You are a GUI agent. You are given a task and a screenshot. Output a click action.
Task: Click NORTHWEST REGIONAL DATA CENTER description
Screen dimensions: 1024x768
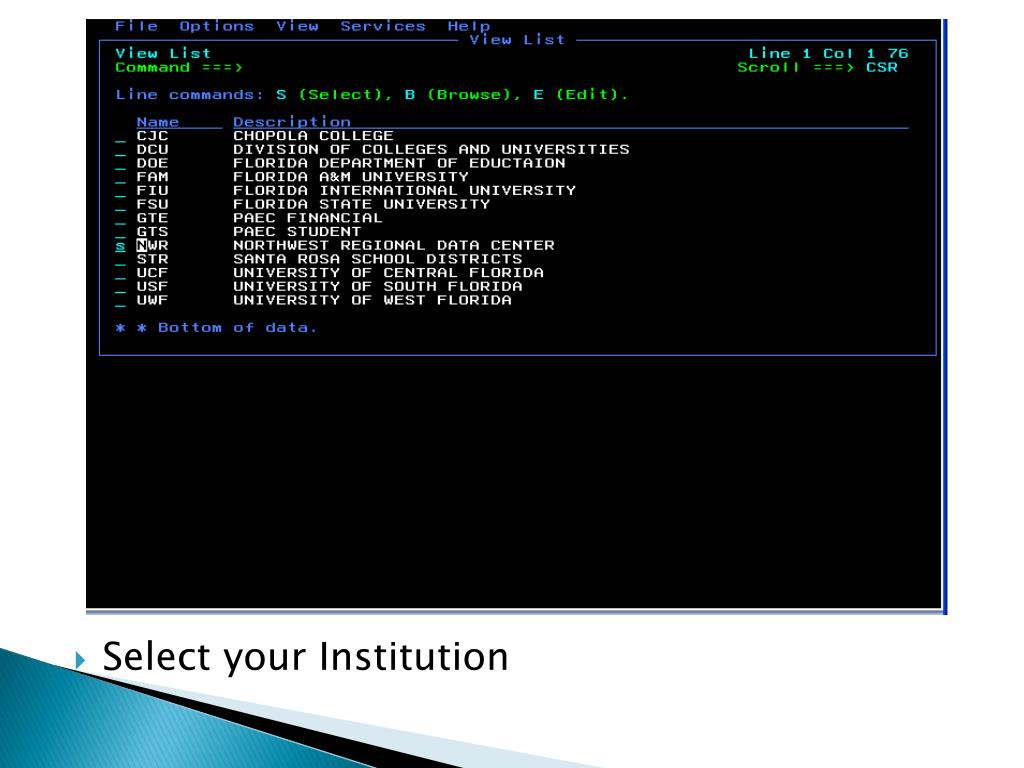[x=394, y=246]
